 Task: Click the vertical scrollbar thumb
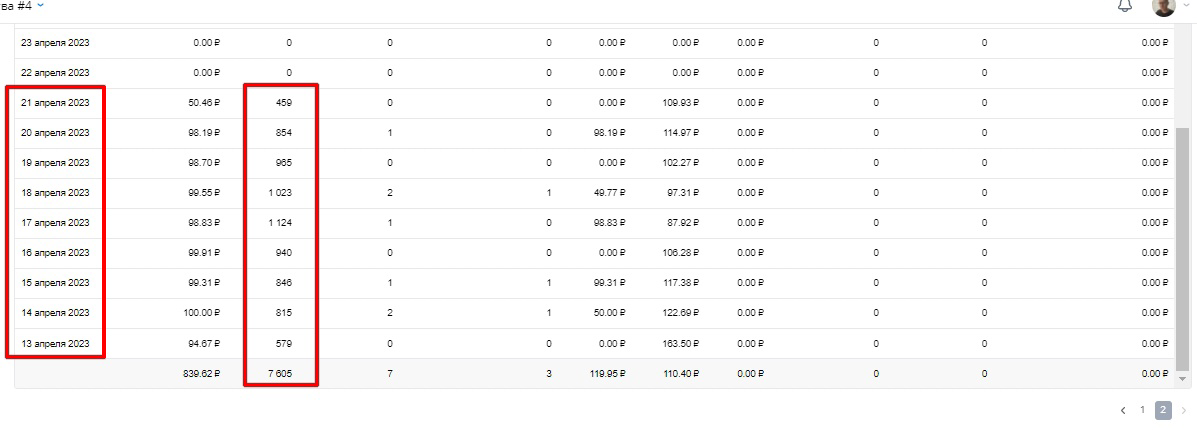click(1182, 249)
